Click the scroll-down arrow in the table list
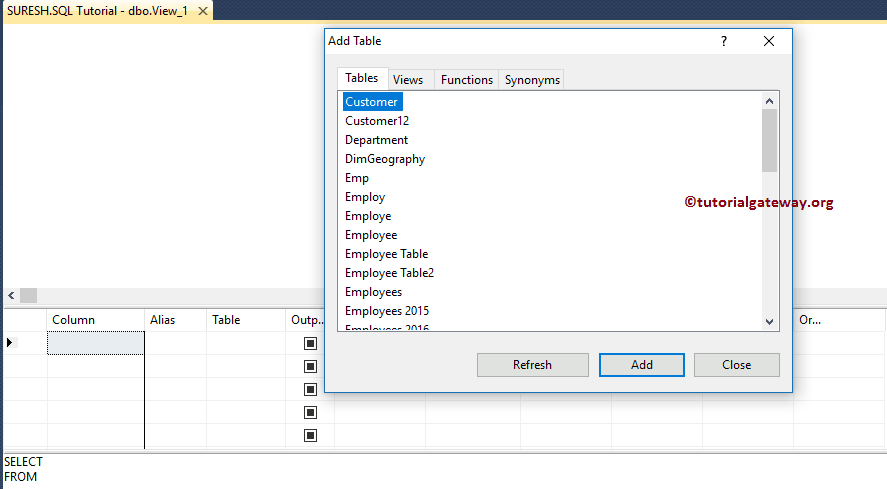 pos(769,321)
